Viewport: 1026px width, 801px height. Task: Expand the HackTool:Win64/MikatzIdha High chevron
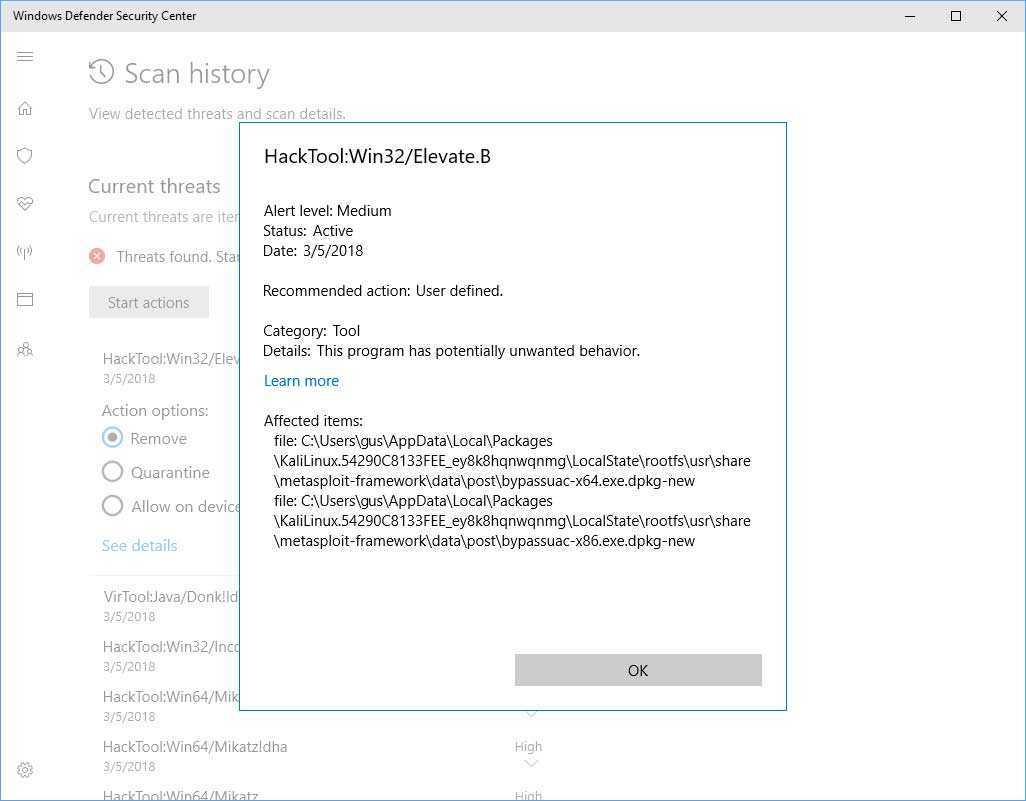531,763
